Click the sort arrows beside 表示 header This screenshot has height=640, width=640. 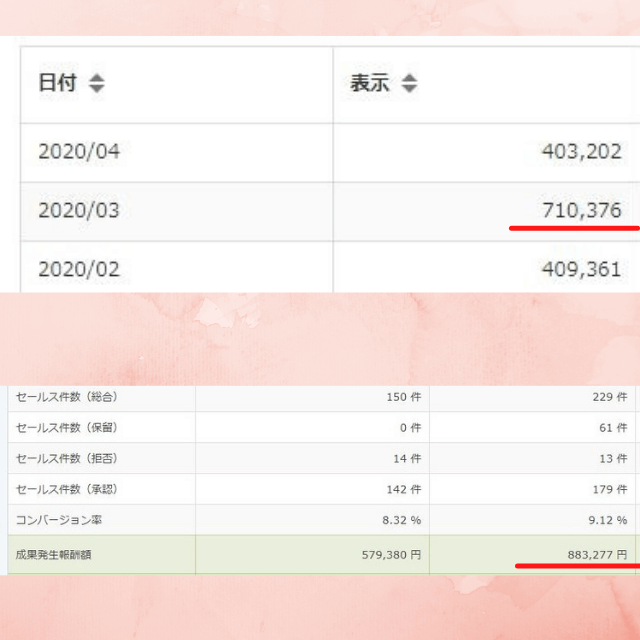point(408,84)
